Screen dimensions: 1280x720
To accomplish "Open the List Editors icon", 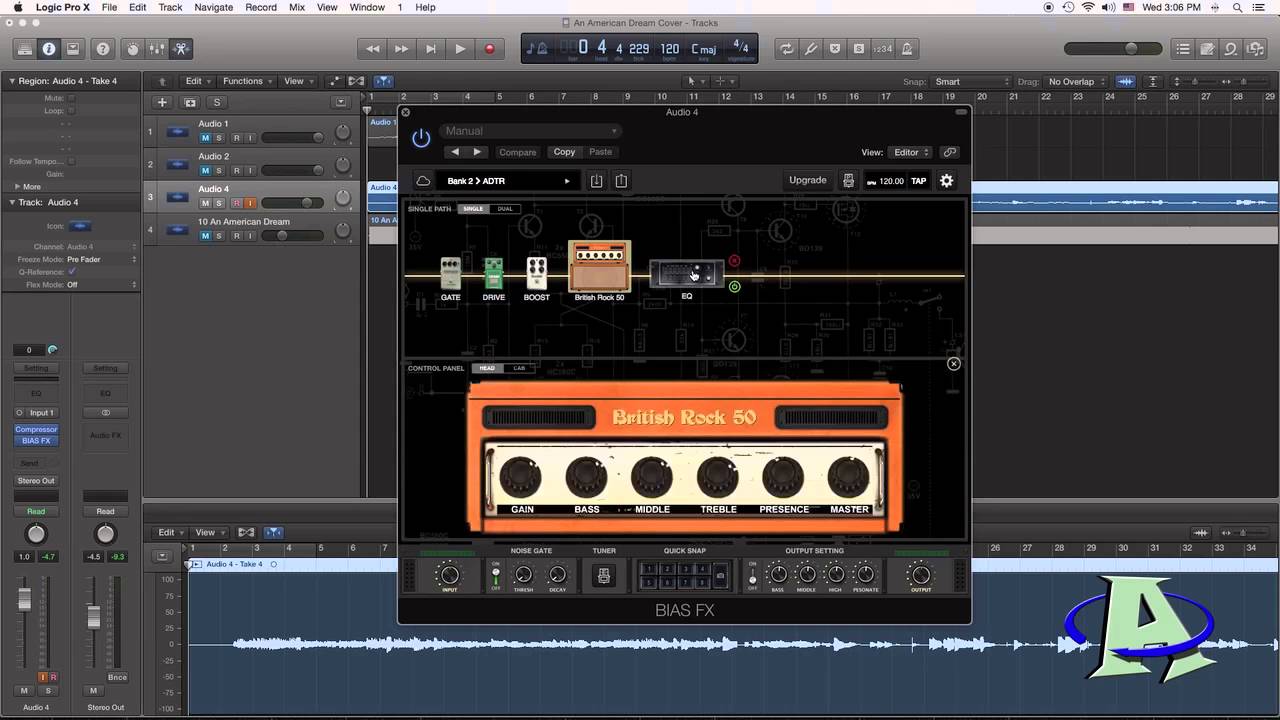I will coord(1183,48).
